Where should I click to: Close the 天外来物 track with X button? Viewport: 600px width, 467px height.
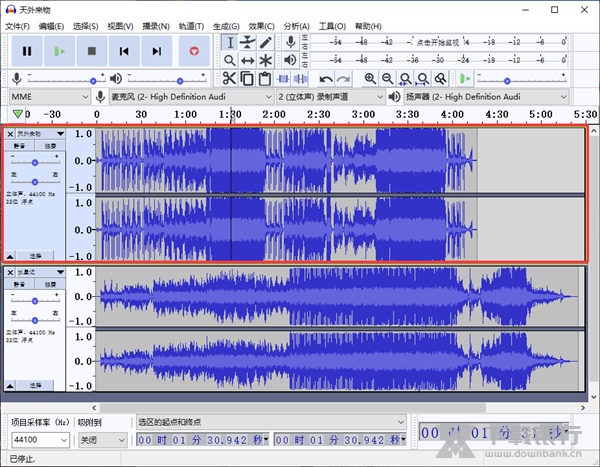tap(10, 133)
